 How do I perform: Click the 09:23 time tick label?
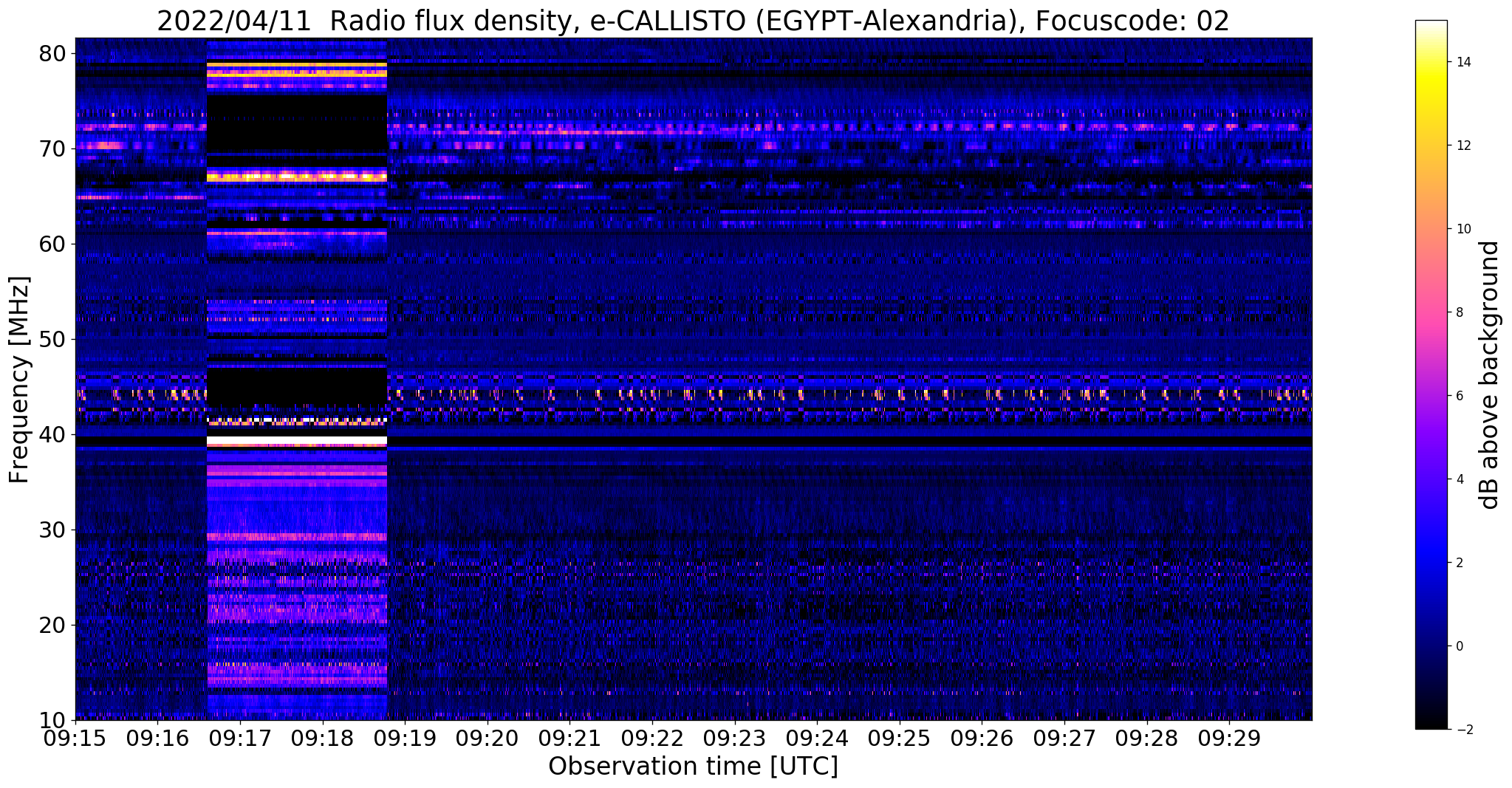(734, 739)
